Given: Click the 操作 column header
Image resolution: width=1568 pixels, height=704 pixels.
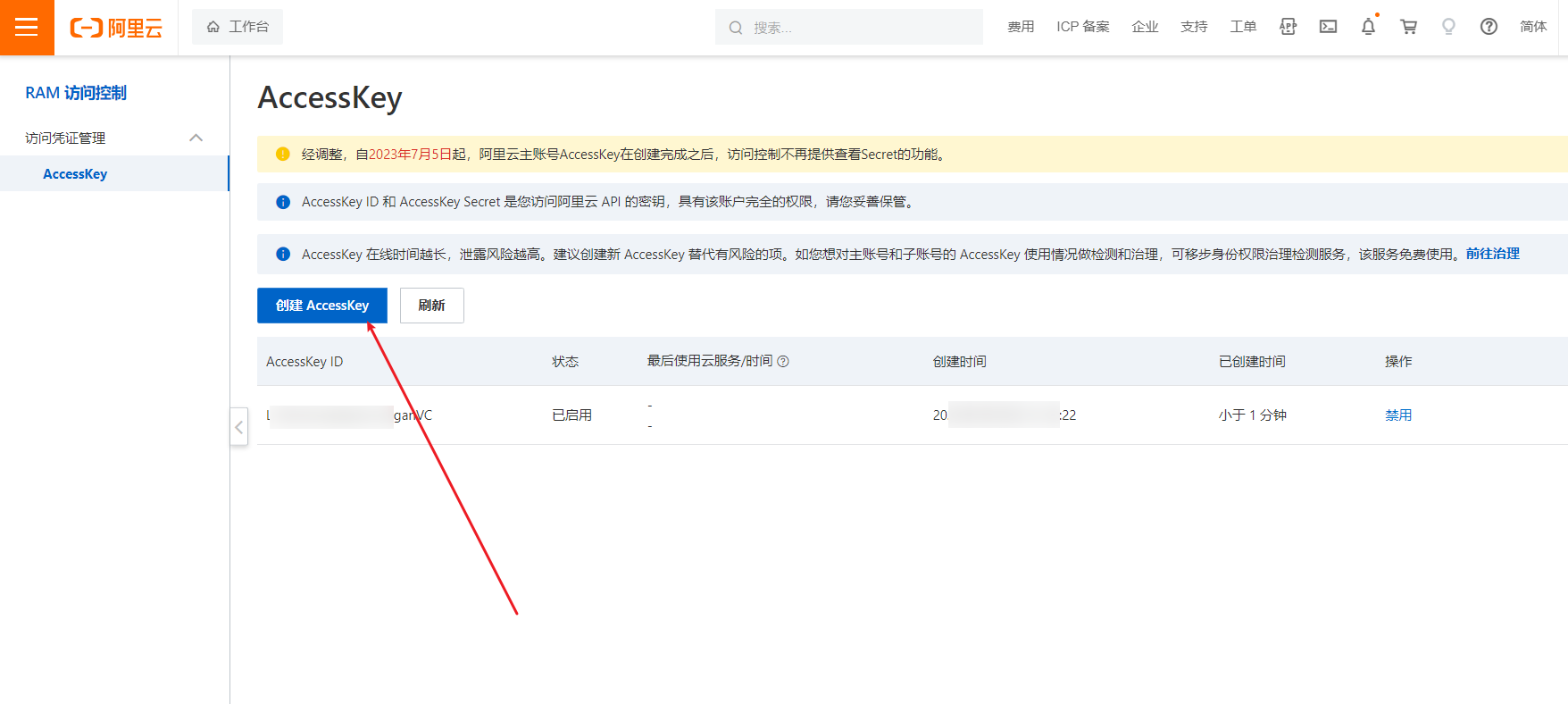Looking at the screenshot, I should point(1398,362).
